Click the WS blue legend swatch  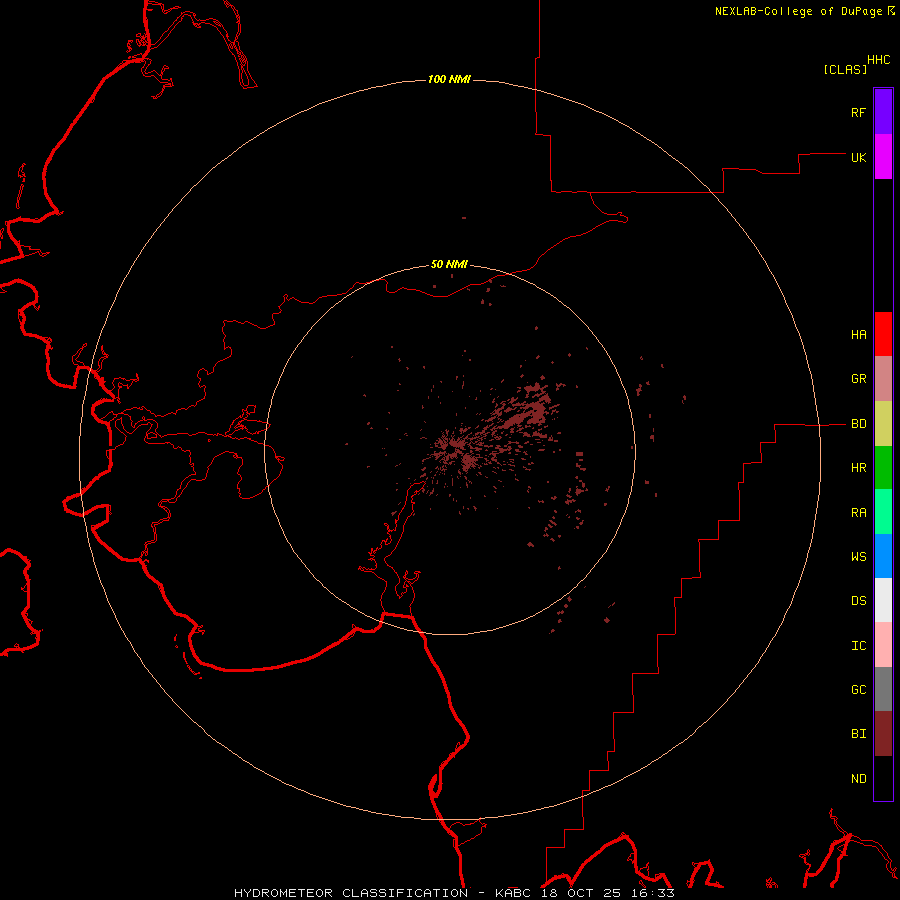click(883, 556)
